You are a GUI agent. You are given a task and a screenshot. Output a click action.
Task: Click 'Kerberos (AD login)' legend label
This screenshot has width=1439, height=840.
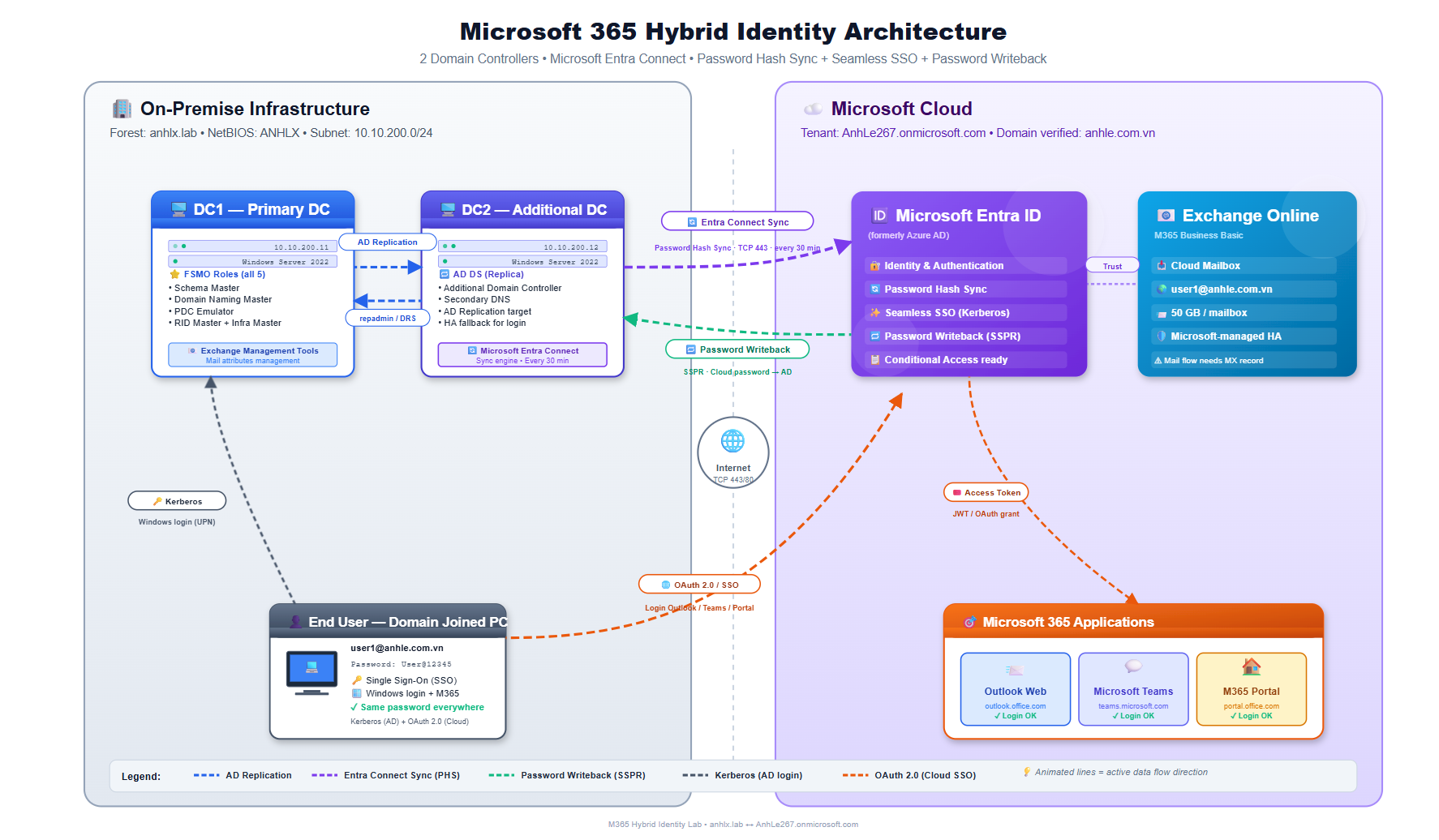click(x=758, y=775)
